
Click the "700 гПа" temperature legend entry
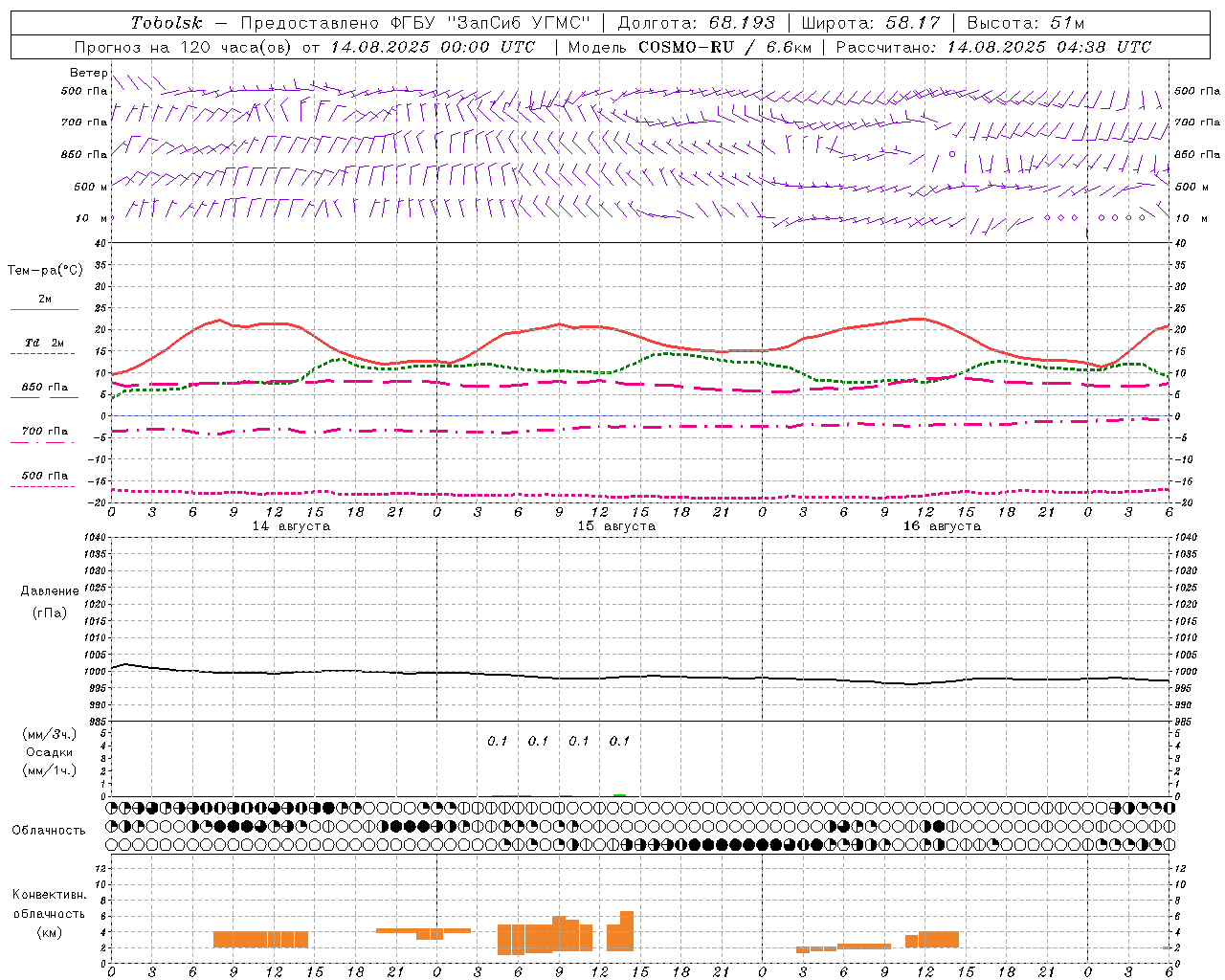pos(44,435)
